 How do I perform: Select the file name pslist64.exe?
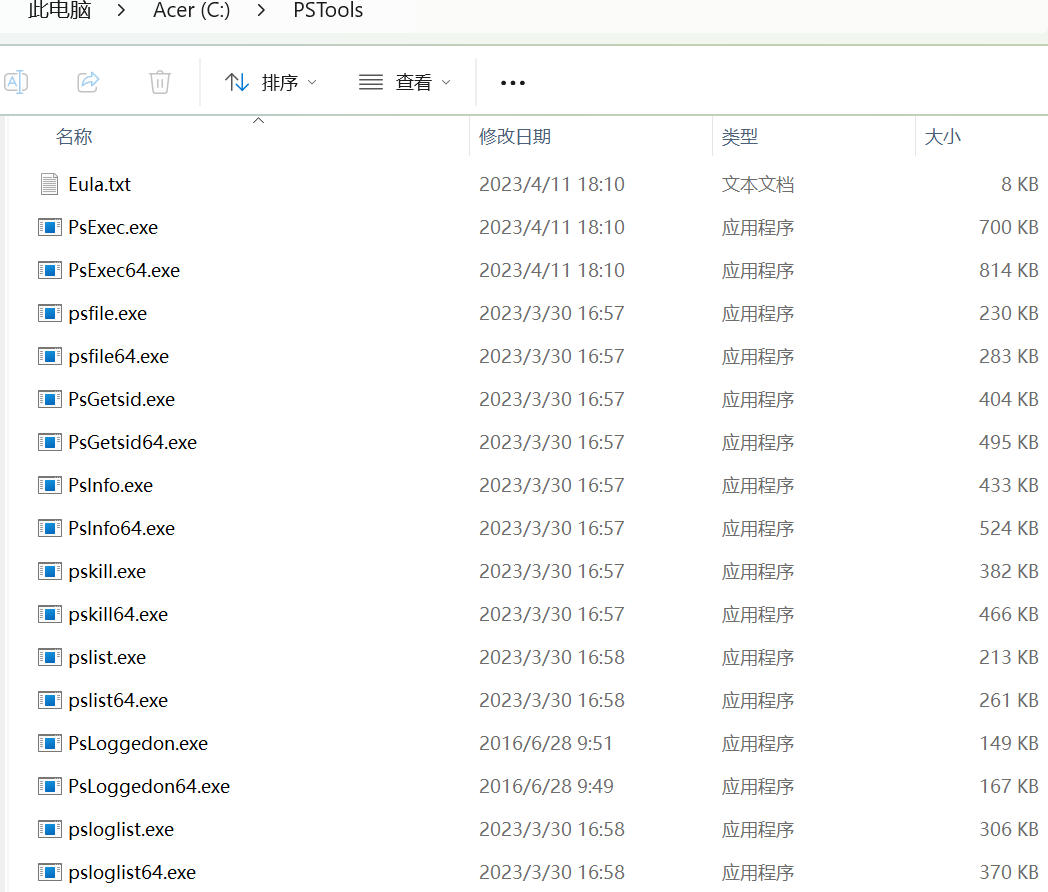(118, 700)
